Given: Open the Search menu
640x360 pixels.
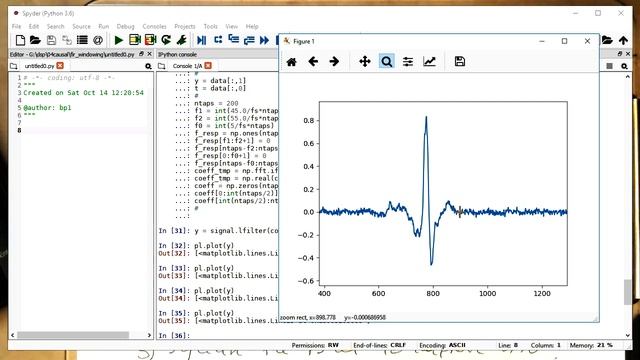Looking at the screenshot, I should 56,26.
